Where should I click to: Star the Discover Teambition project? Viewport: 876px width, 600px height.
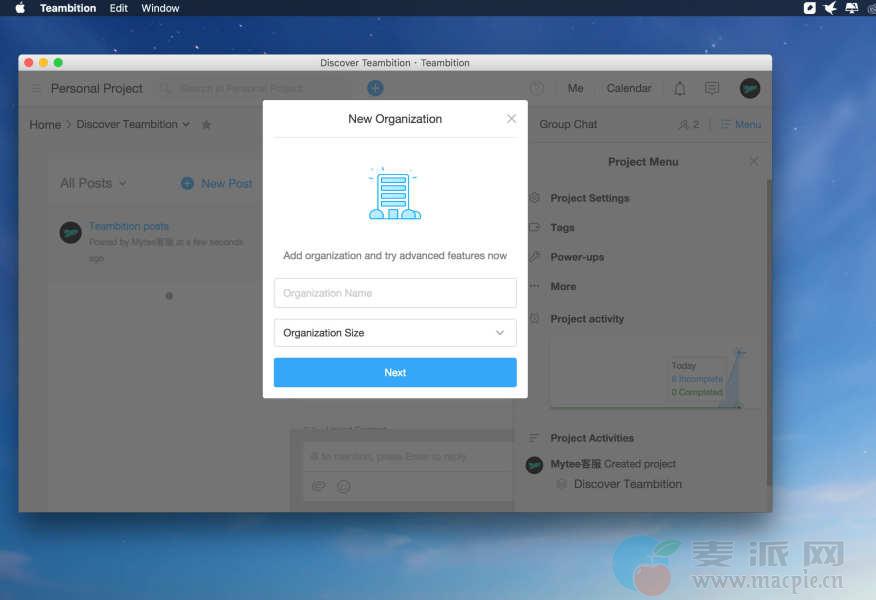pos(206,125)
